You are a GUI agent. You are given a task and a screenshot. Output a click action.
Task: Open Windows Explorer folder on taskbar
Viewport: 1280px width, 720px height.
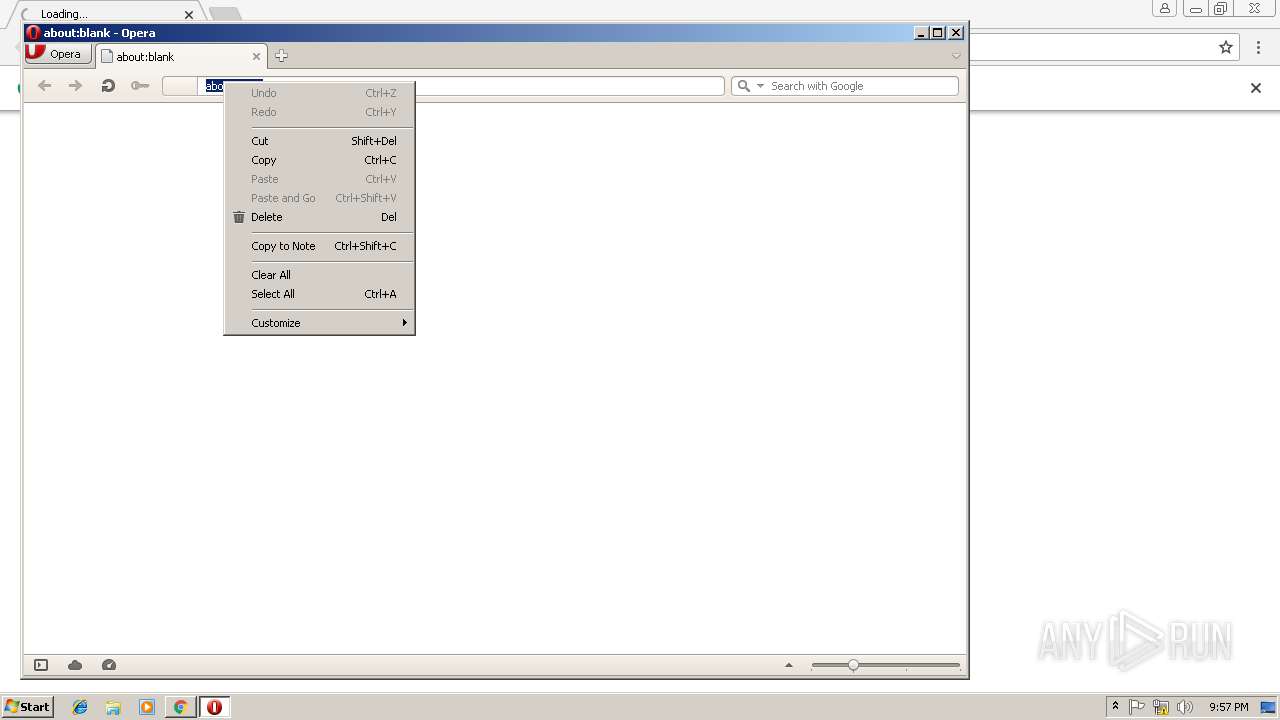coord(113,707)
